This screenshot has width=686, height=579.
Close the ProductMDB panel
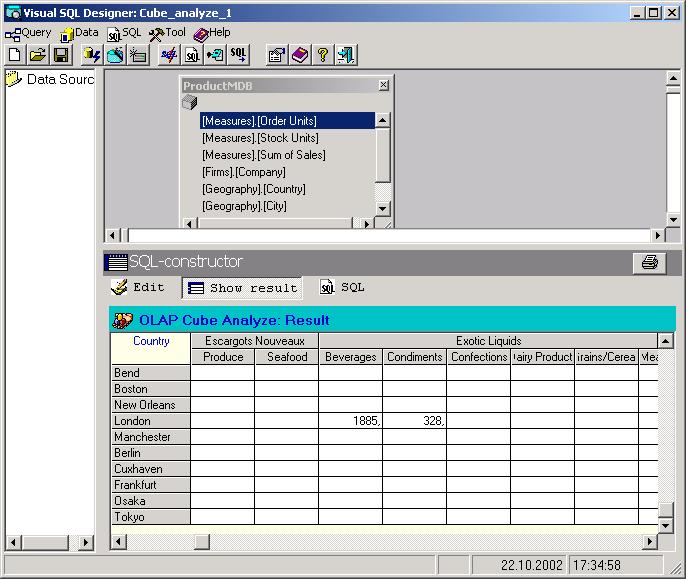pos(383,86)
